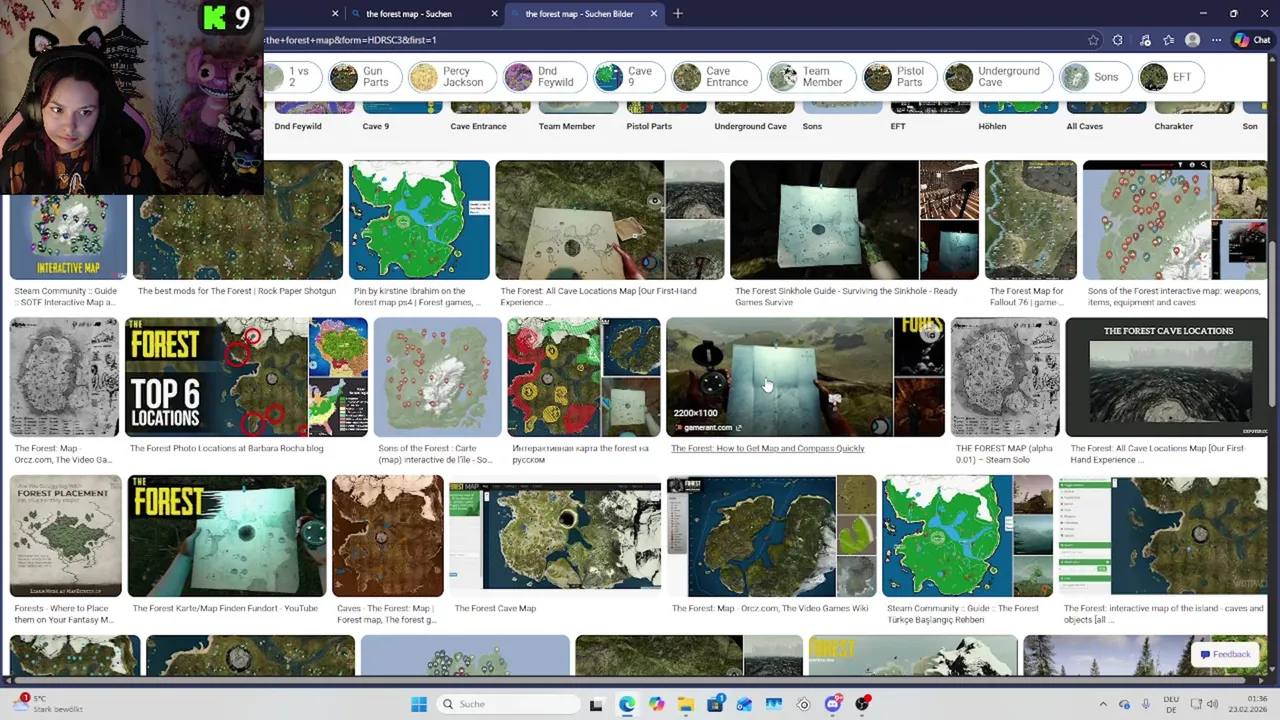Select the 'Percy Jackson' filter chip

[x=451, y=77]
